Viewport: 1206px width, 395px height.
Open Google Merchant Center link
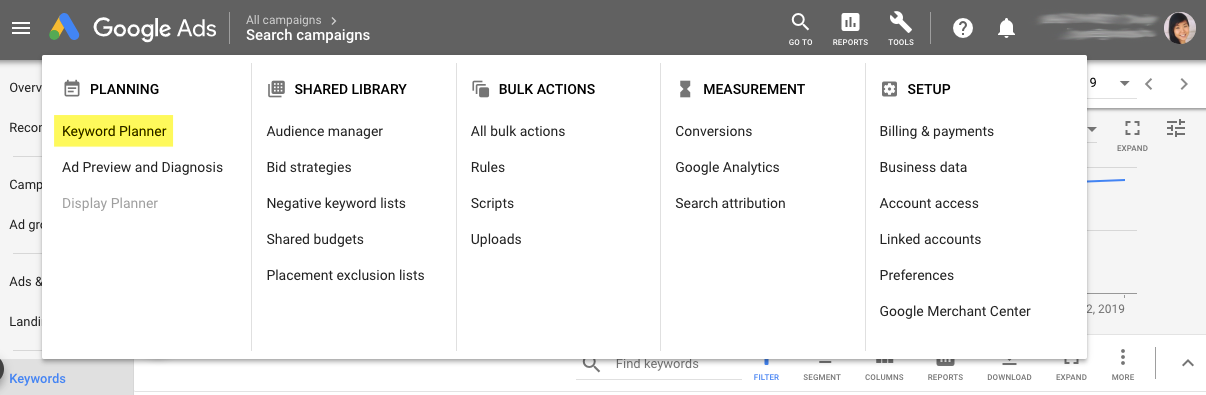coord(955,311)
